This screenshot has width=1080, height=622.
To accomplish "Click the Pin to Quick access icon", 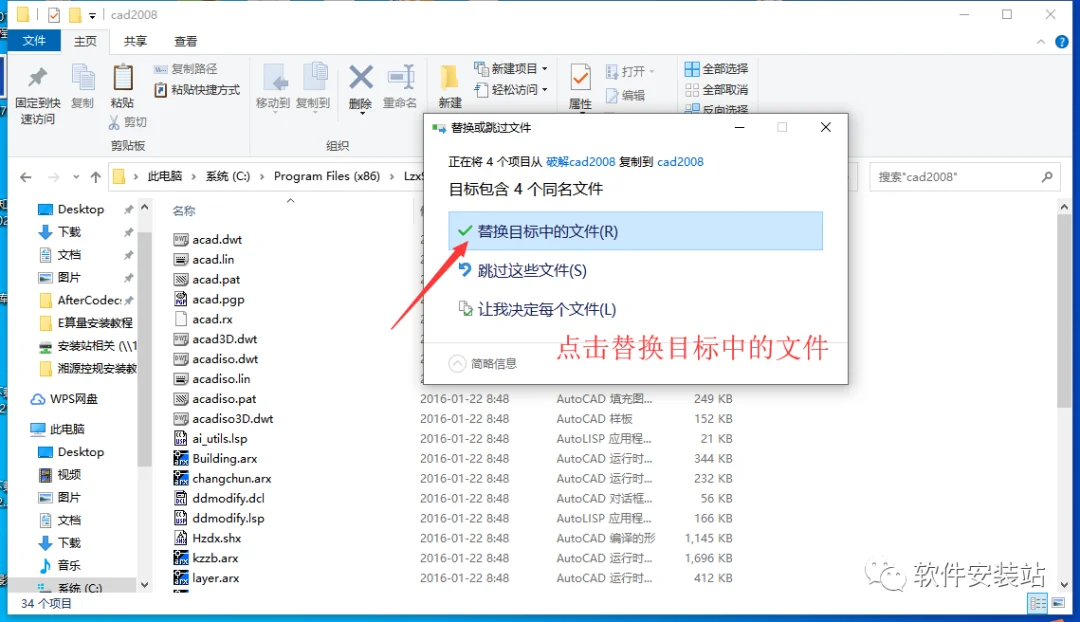I will [37, 79].
